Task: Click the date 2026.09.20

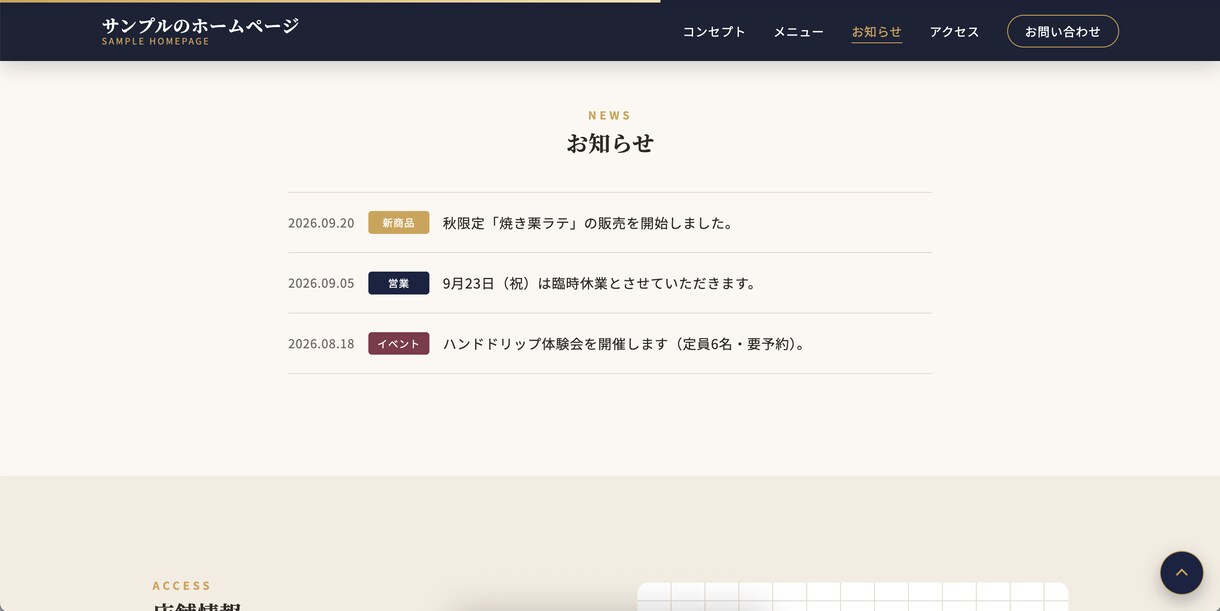Action: tap(321, 223)
